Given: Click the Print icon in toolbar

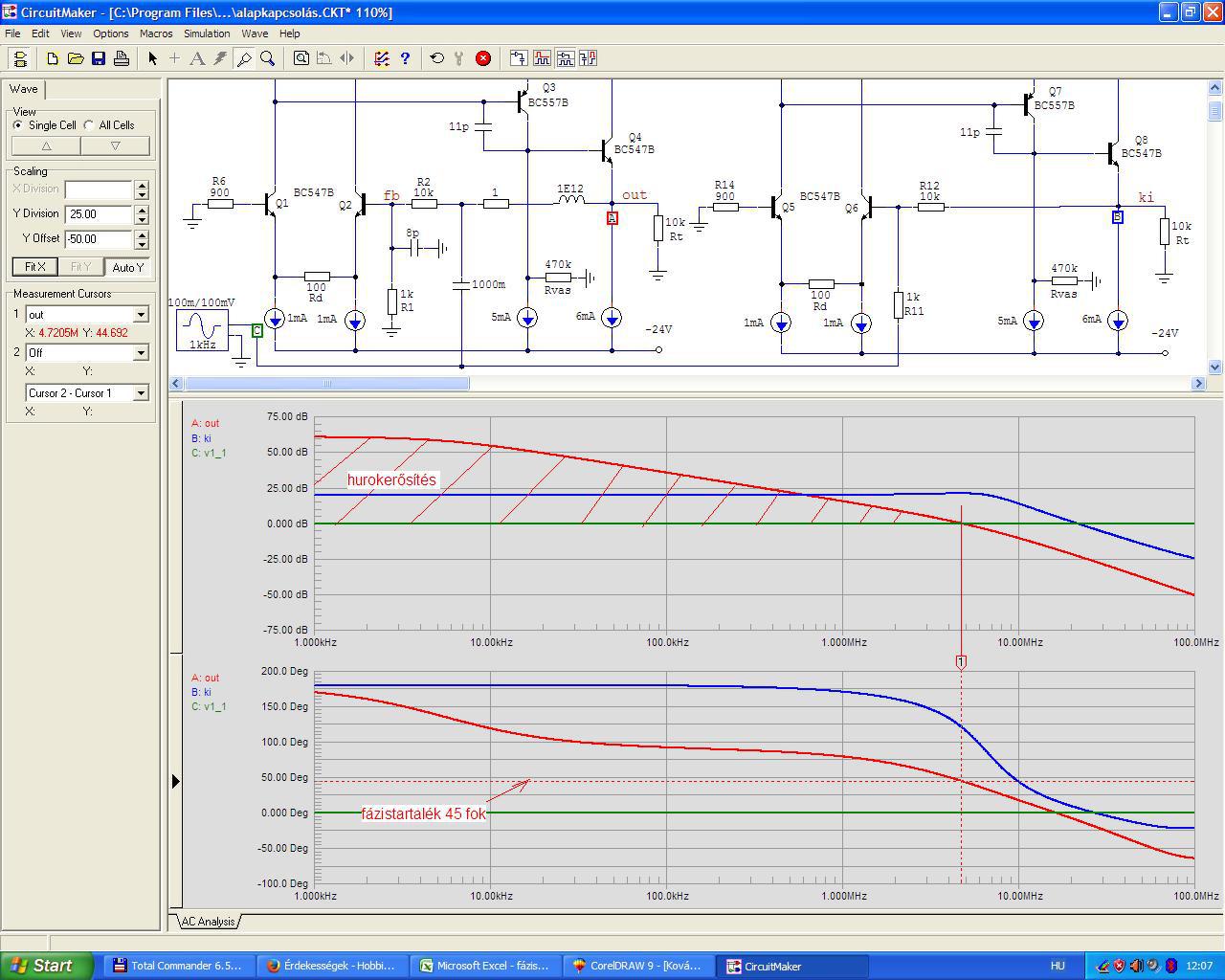Looking at the screenshot, I should 122,58.
